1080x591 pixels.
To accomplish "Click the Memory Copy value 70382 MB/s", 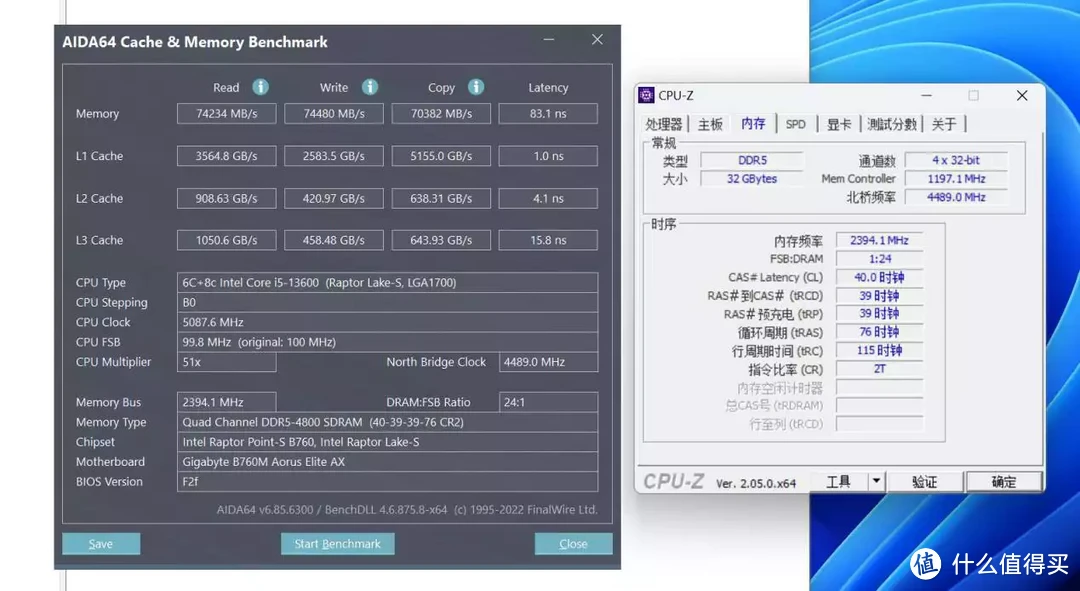I will coord(442,114).
